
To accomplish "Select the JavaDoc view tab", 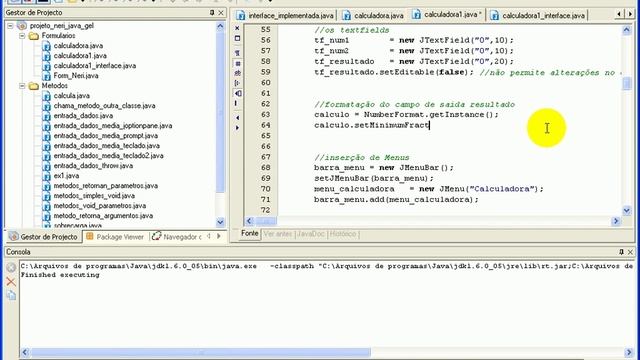I will [310, 234].
